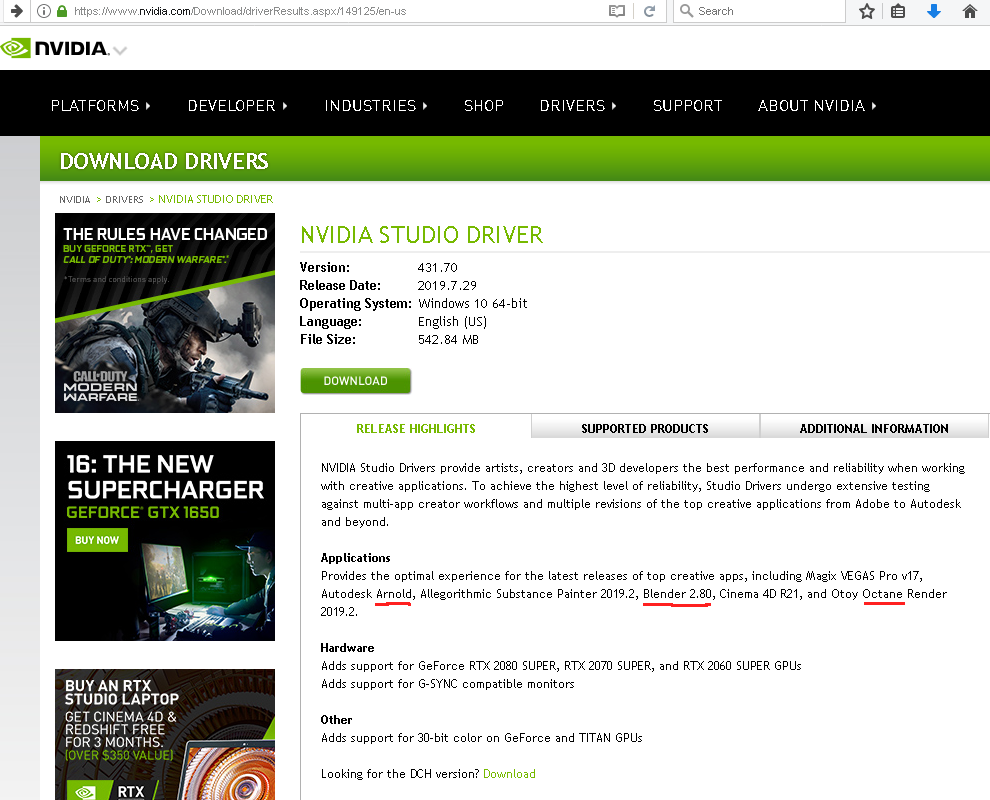Open the PLATFORMS menu
This screenshot has height=800, width=990.
pos(100,105)
